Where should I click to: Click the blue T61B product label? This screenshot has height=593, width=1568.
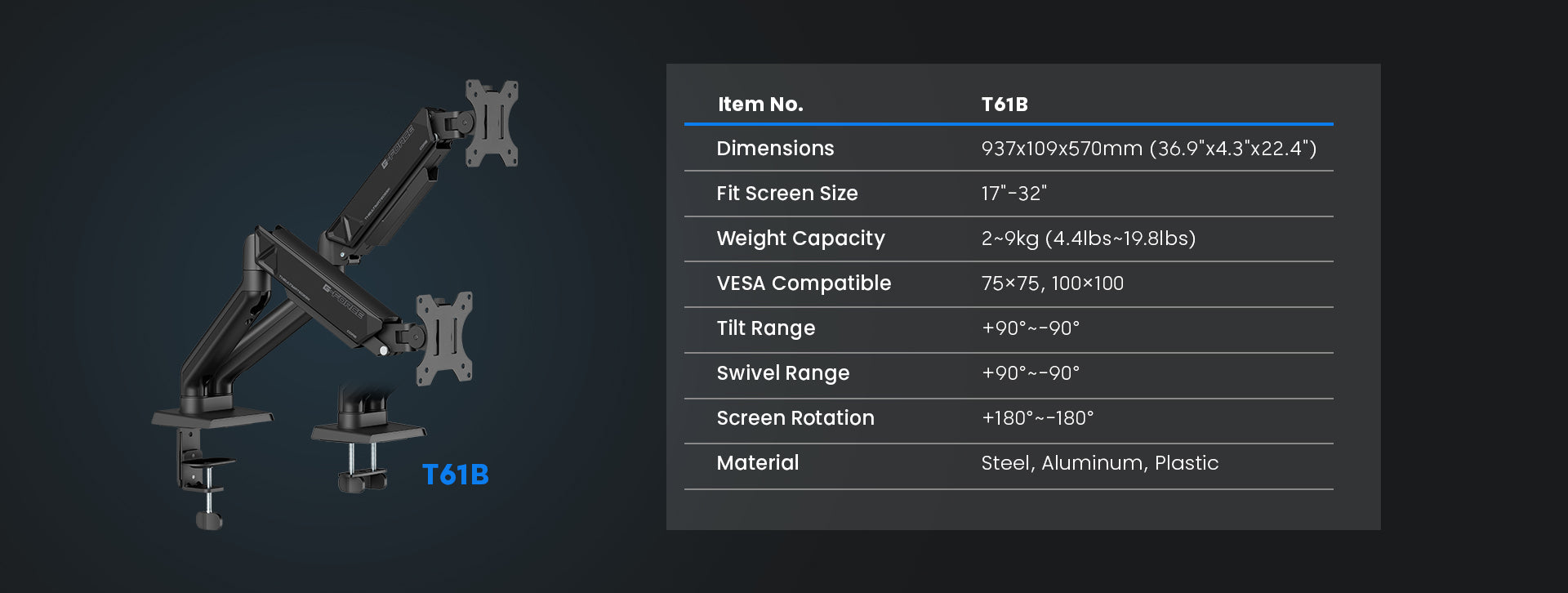coord(455,475)
